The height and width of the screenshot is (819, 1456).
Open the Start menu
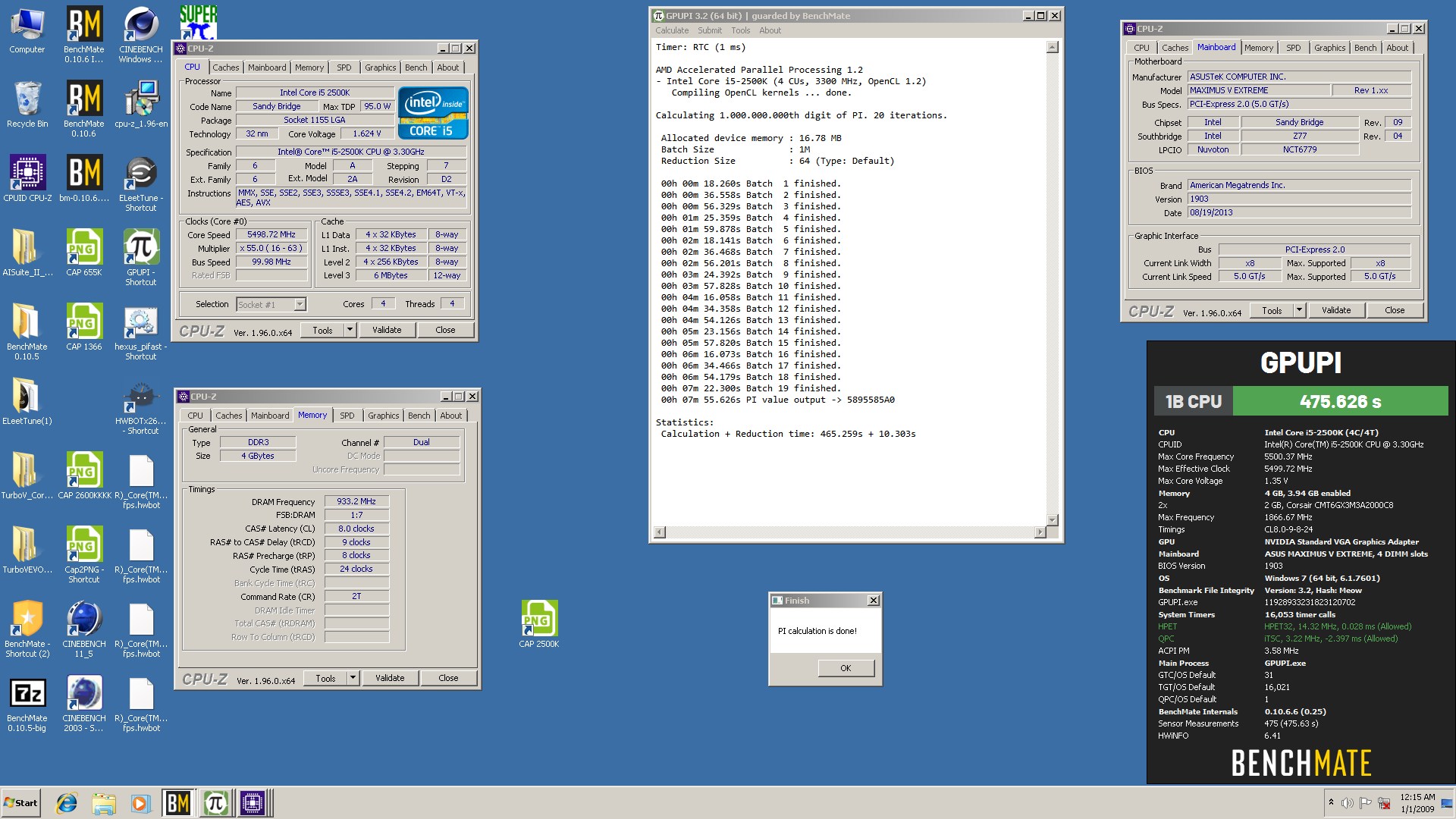[21, 803]
